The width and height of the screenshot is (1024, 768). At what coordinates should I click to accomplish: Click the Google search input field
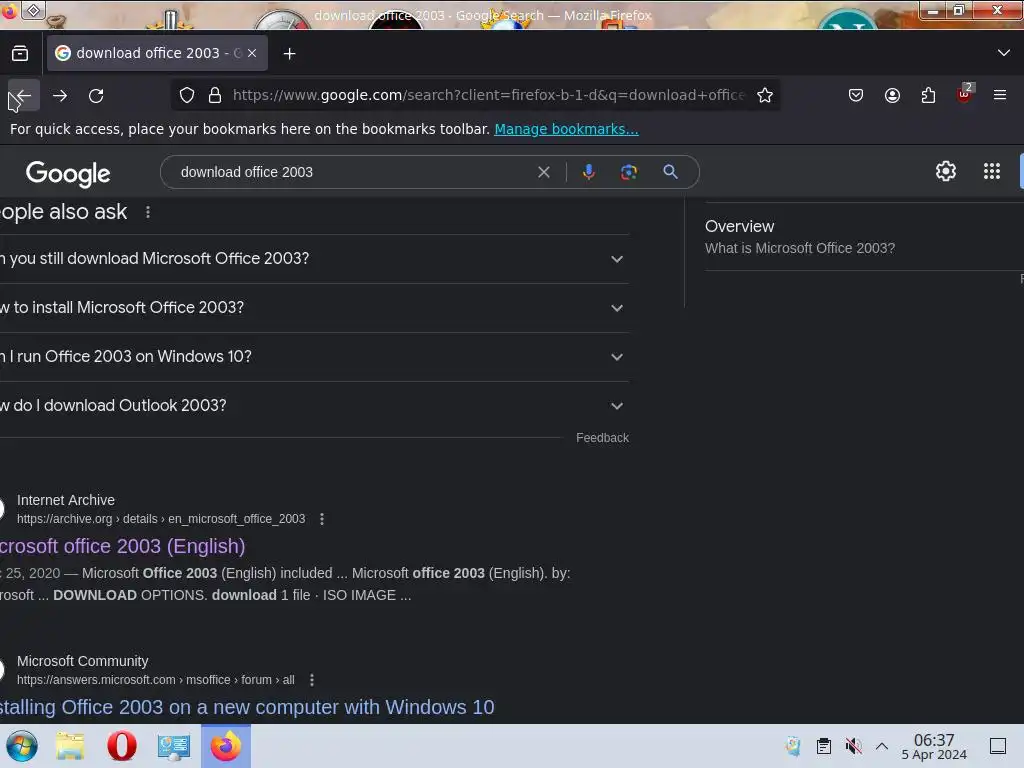click(x=353, y=172)
